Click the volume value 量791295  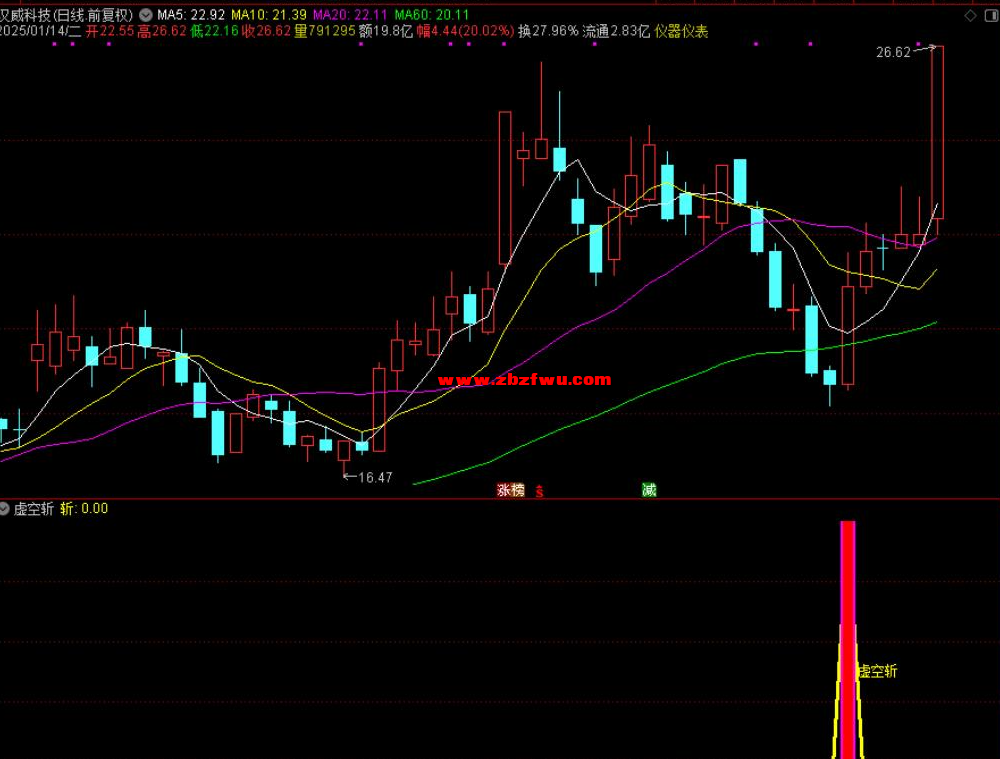325,31
